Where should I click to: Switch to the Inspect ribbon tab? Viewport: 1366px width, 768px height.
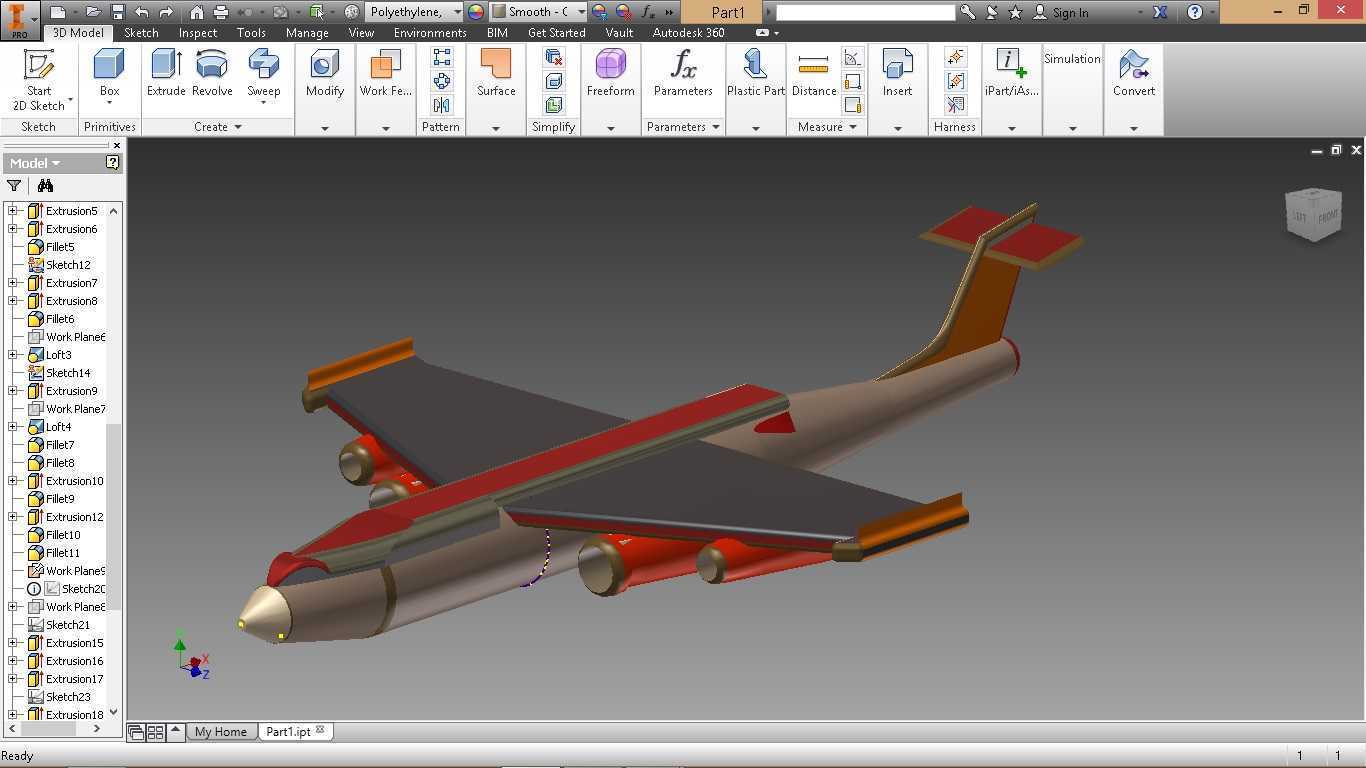[x=197, y=32]
